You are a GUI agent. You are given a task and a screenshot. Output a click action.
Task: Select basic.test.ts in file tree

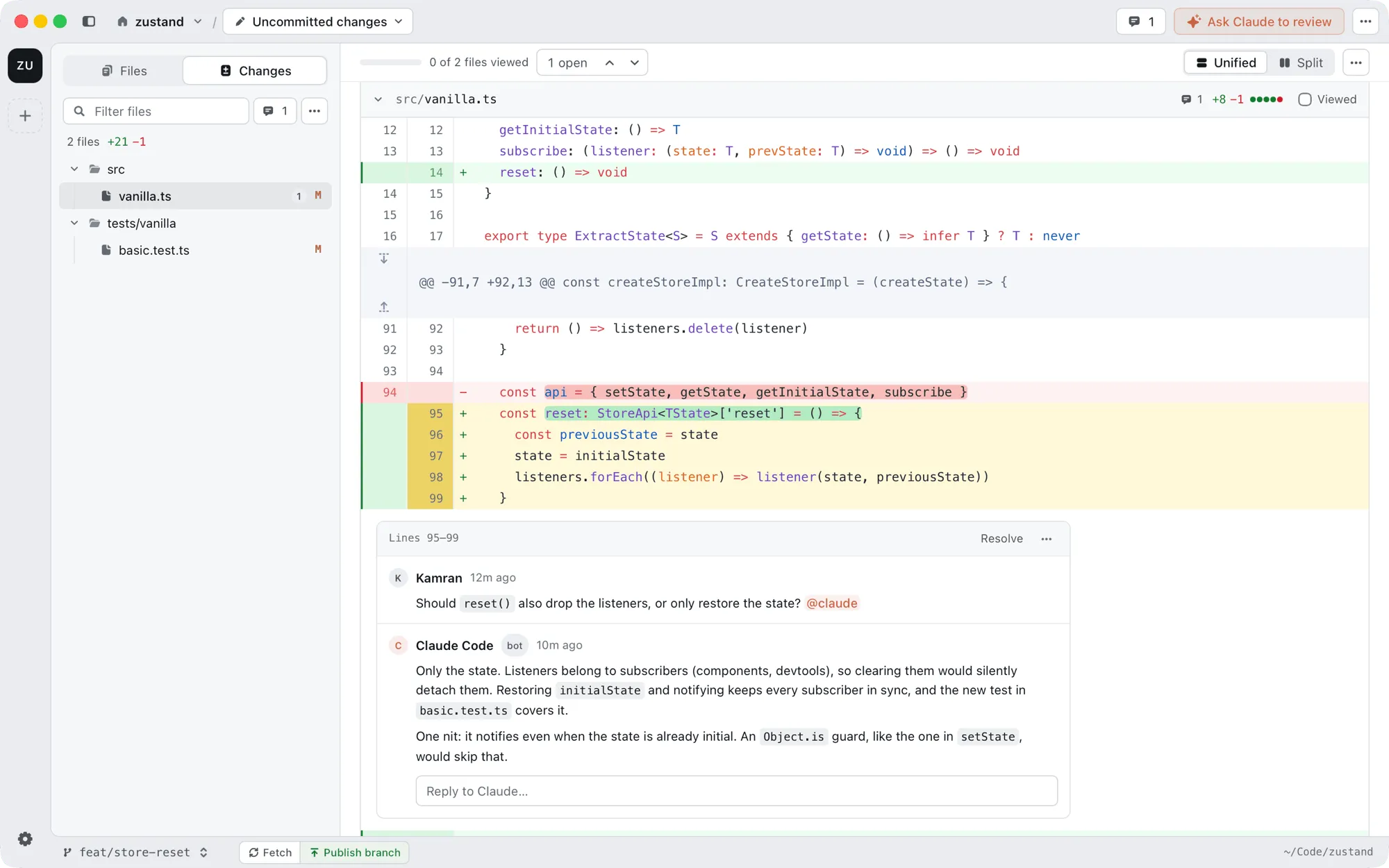(x=195, y=250)
